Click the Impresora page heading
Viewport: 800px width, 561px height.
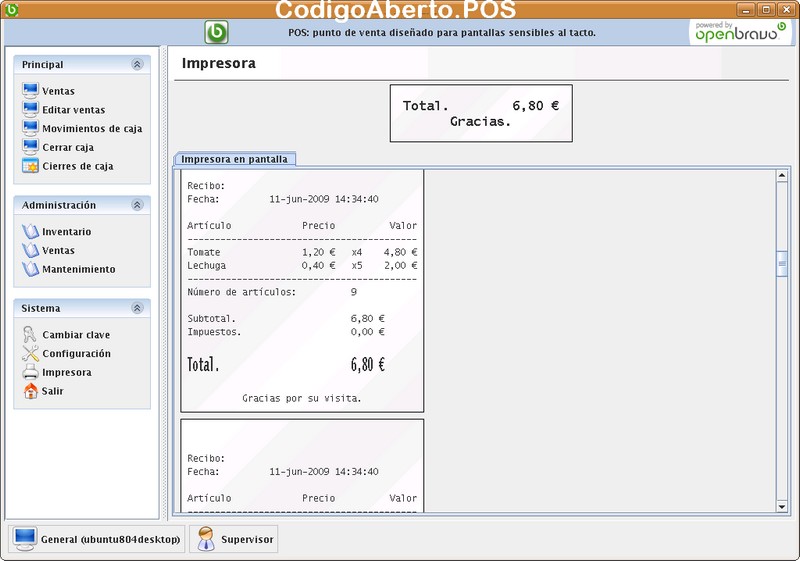pos(218,63)
